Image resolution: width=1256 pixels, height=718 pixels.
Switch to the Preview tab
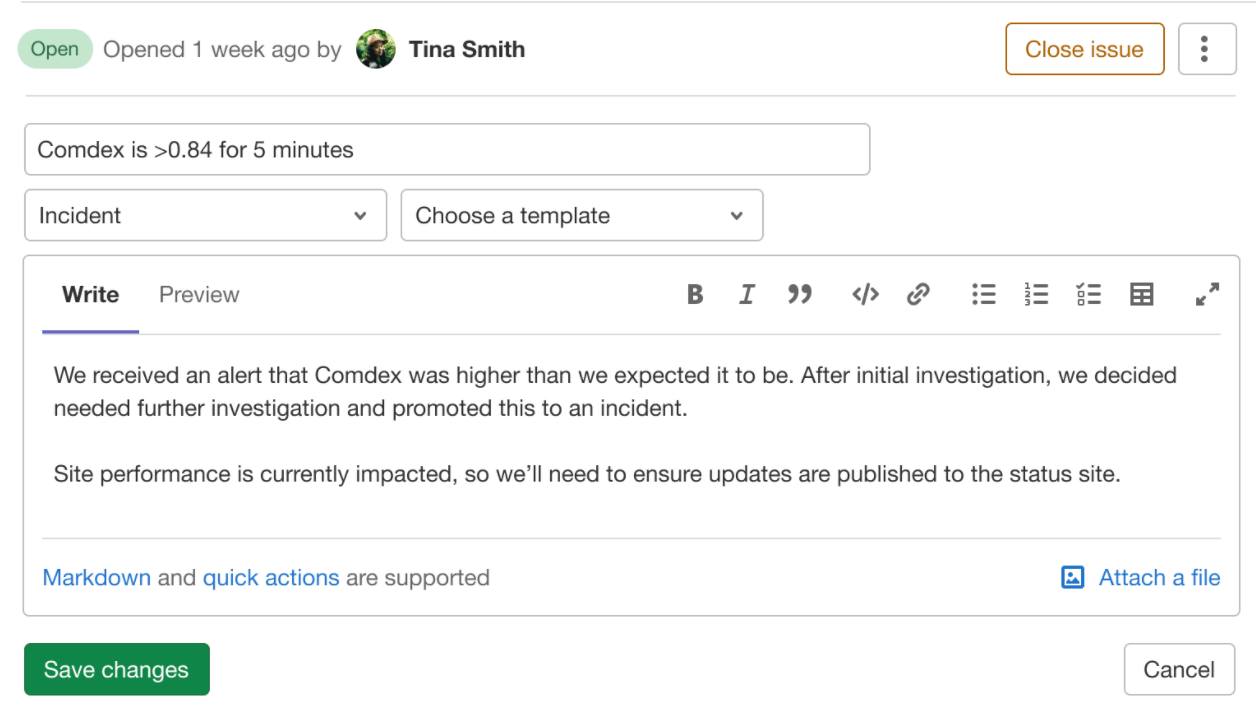tap(198, 294)
